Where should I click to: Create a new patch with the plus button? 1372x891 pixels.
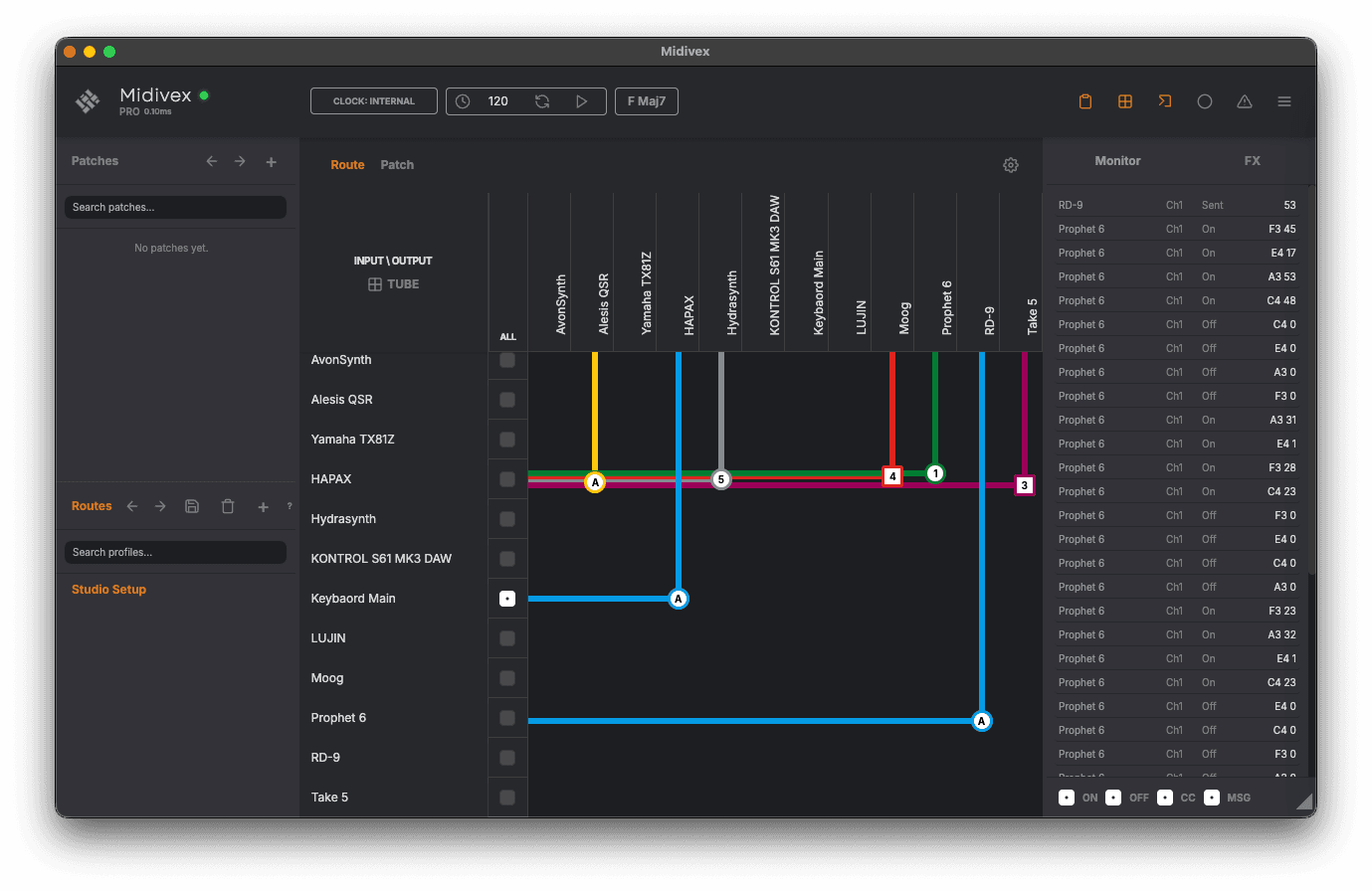pyautogui.click(x=271, y=161)
